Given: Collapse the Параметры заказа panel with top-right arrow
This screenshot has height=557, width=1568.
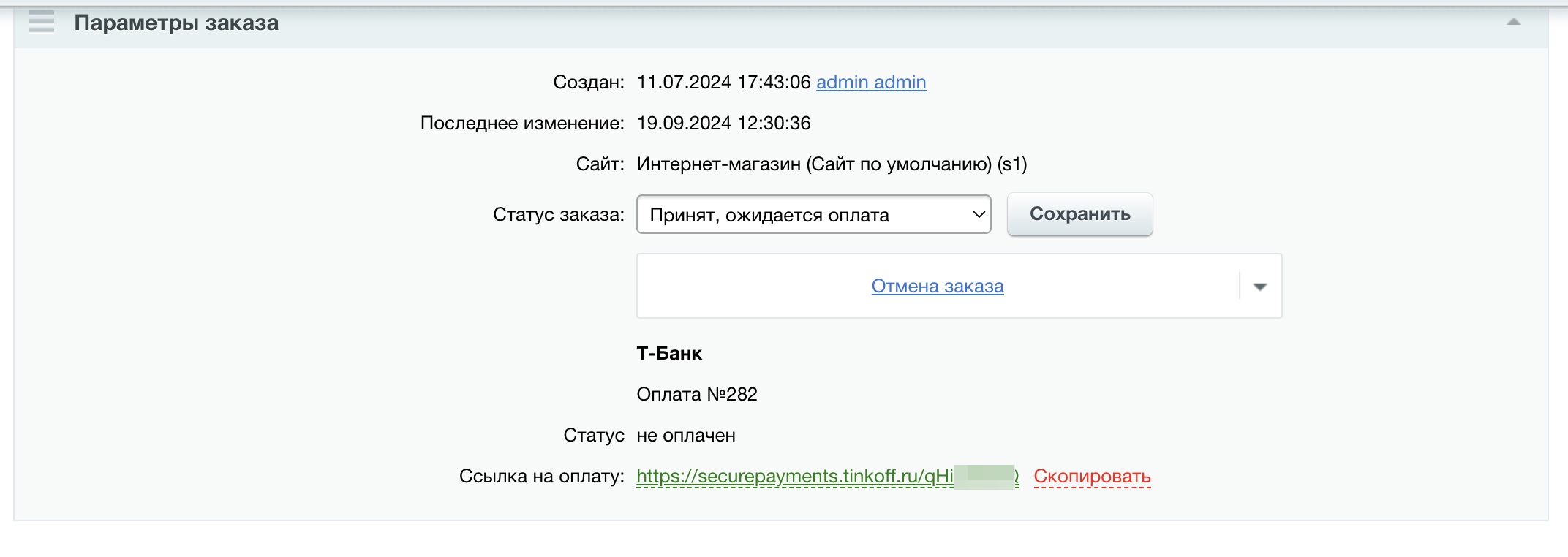Looking at the screenshot, I should 1513,23.
